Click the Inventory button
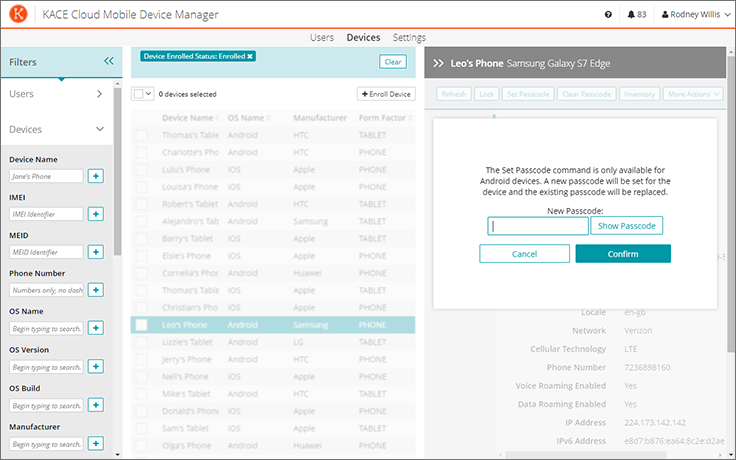Image resolution: width=736 pixels, height=460 pixels. [639, 94]
